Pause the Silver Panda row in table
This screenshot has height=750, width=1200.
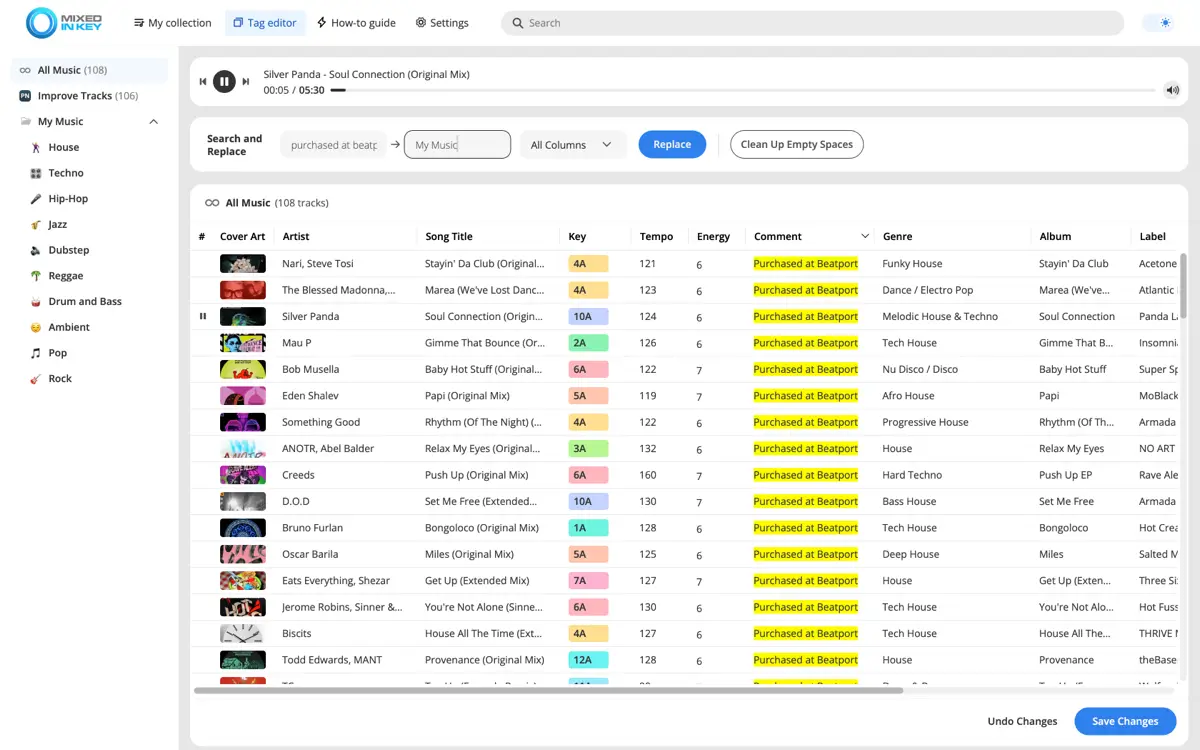click(203, 316)
